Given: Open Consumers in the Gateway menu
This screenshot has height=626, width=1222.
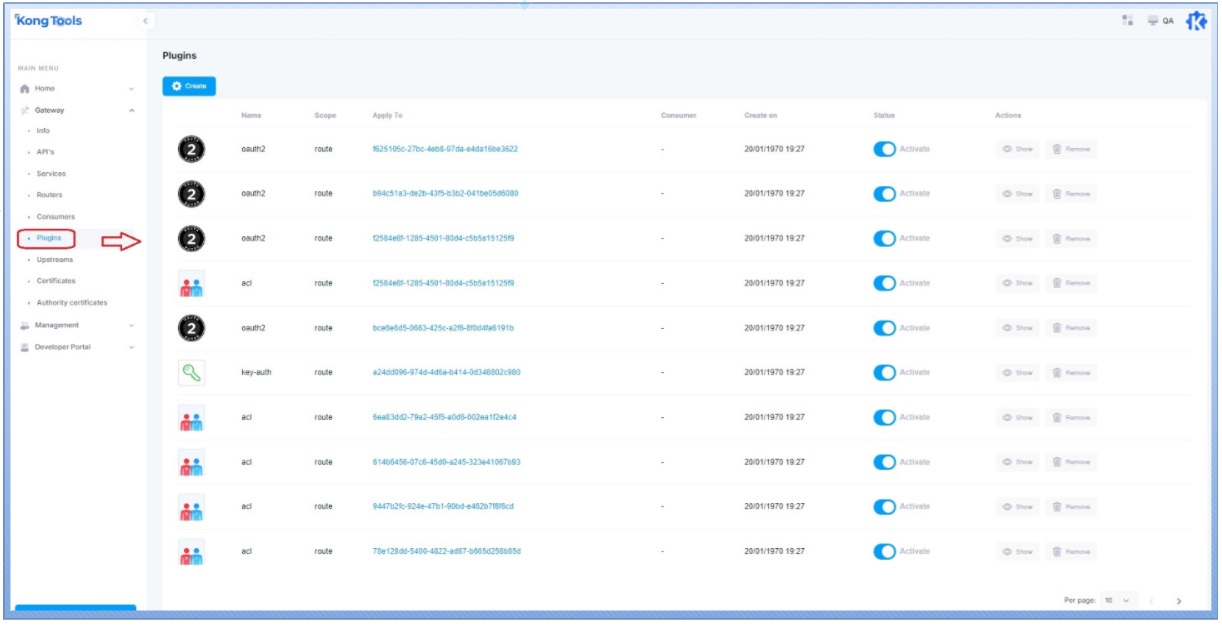Looking at the screenshot, I should 55,217.
